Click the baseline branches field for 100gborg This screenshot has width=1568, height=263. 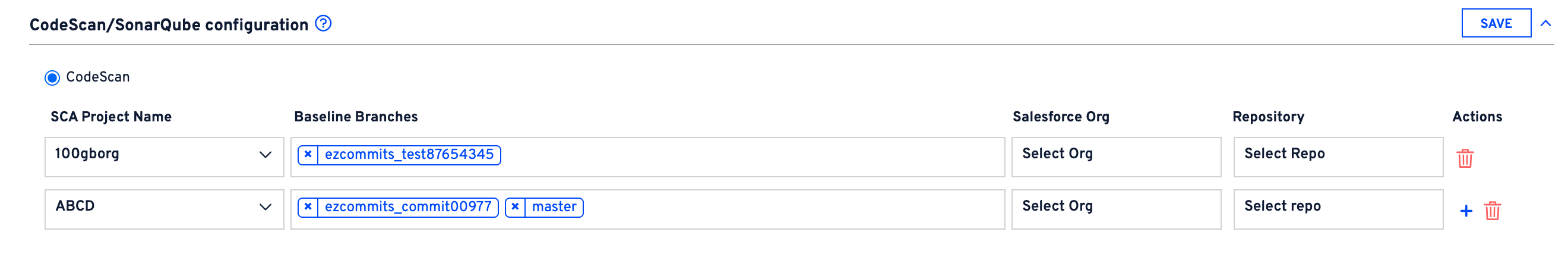749,156
